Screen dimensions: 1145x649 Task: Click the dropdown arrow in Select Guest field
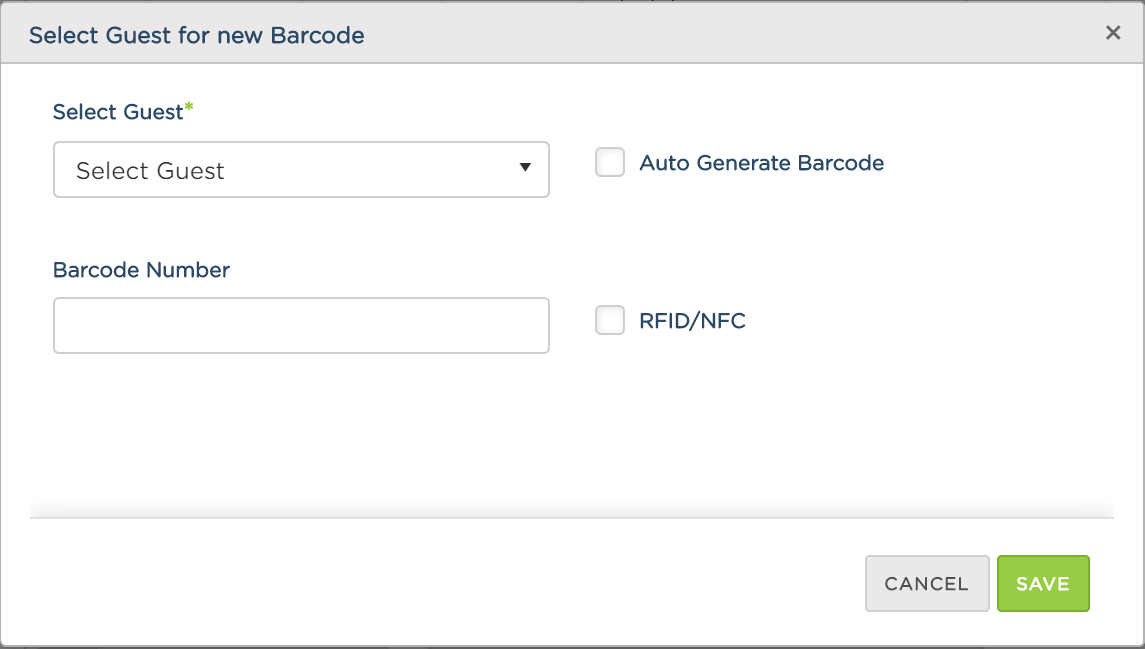click(525, 167)
